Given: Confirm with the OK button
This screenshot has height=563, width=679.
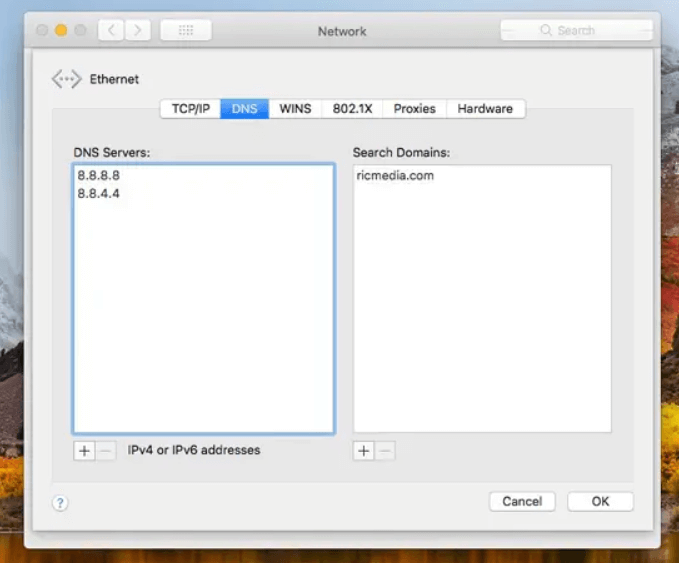Looking at the screenshot, I should (x=600, y=501).
